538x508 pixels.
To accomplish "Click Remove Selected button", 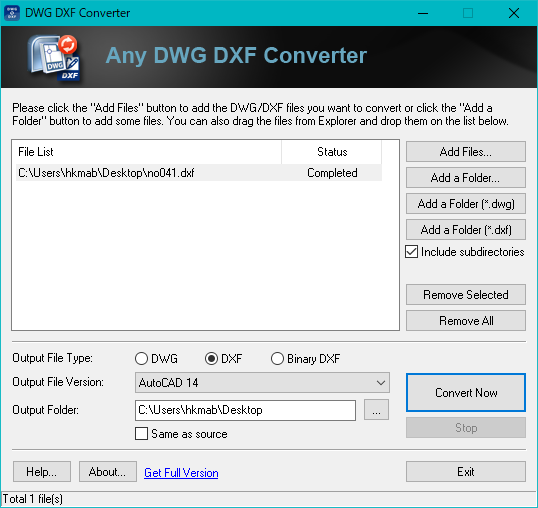I will tap(466, 294).
